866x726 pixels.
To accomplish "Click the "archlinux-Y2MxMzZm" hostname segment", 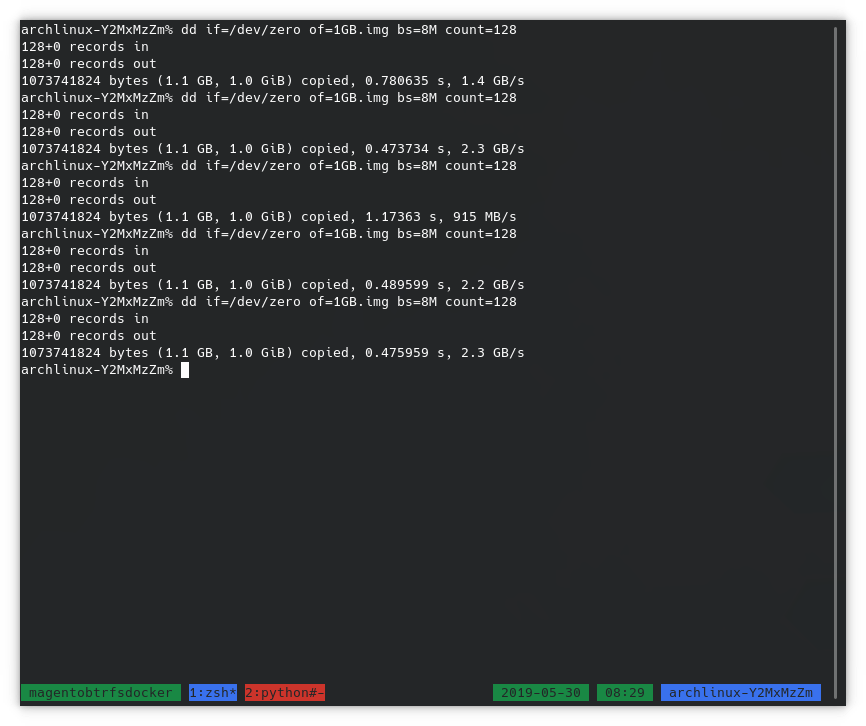I will tap(740, 692).
